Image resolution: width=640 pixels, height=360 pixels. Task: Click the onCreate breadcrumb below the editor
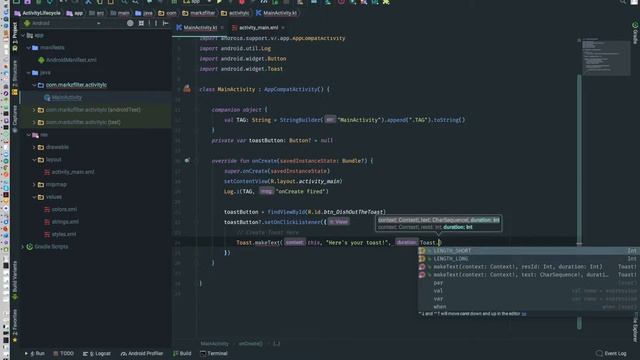point(250,344)
